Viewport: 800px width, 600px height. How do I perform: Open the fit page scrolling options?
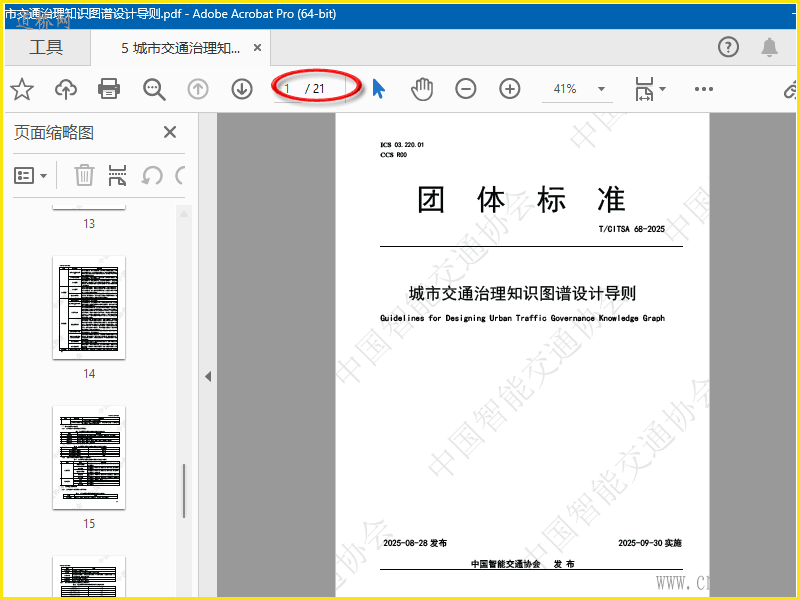pos(651,89)
